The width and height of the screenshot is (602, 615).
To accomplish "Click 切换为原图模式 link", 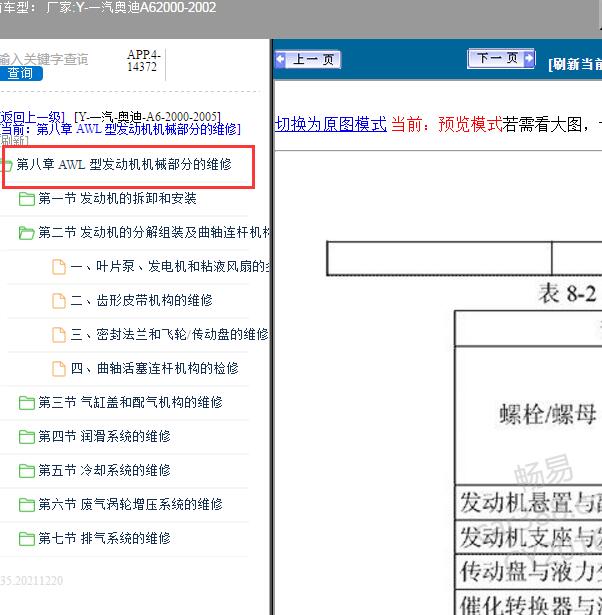I will point(331,124).
